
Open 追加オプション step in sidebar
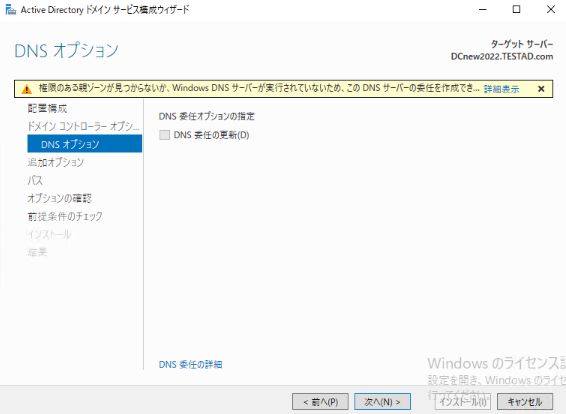click(x=56, y=162)
